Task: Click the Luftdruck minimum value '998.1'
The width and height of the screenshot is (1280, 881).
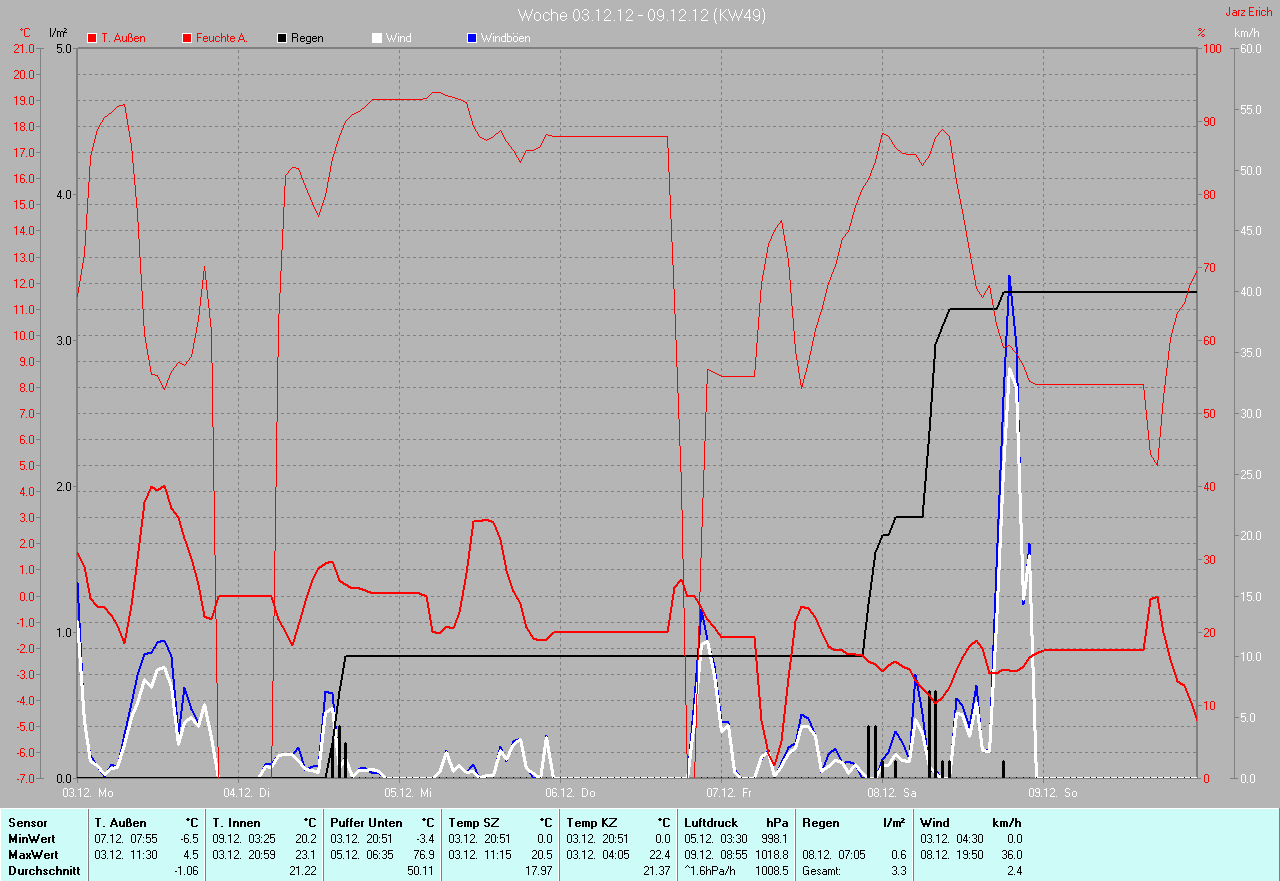Action: click(x=774, y=839)
